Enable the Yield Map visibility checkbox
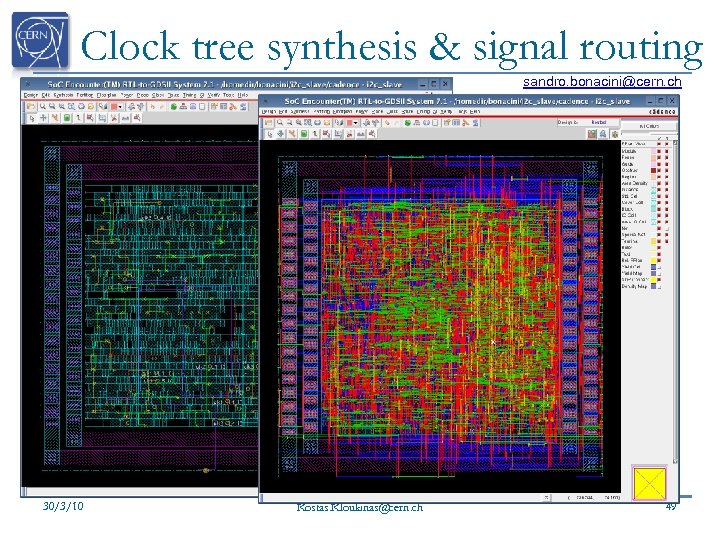 click(659, 274)
